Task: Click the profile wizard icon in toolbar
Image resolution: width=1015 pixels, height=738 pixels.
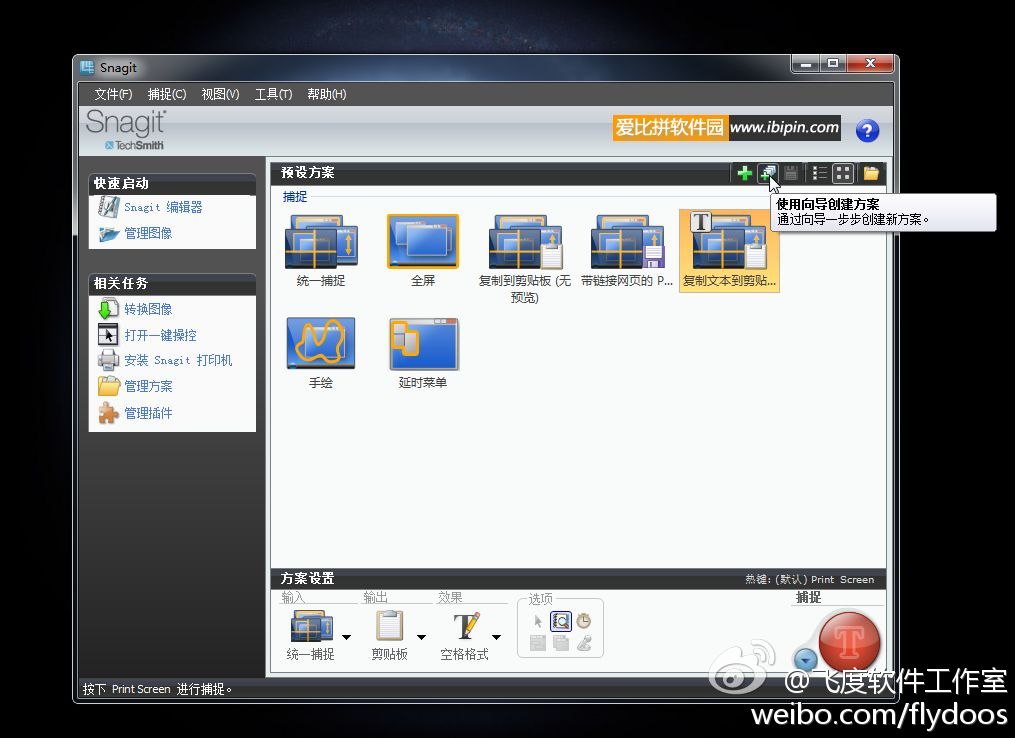Action: coord(768,173)
